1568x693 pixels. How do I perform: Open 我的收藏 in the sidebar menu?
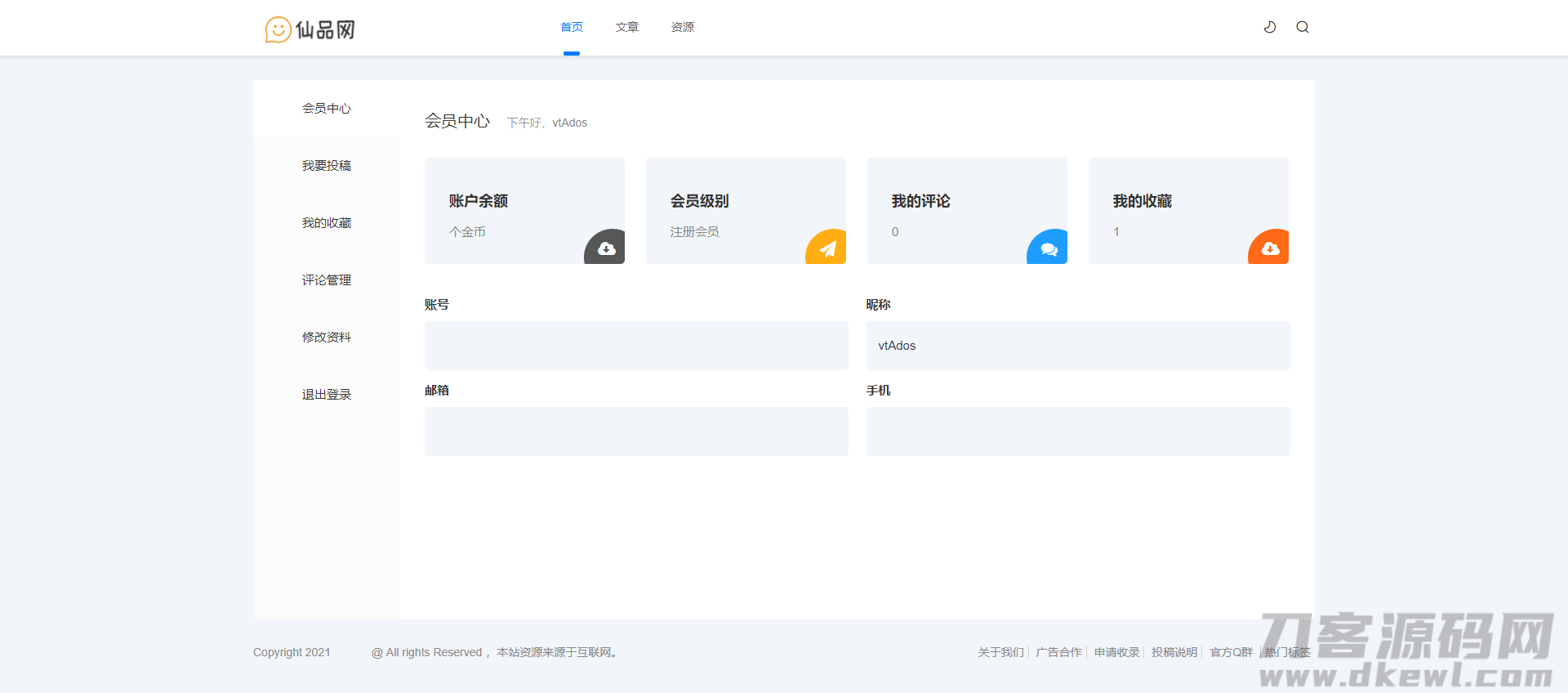pos(327,223)
